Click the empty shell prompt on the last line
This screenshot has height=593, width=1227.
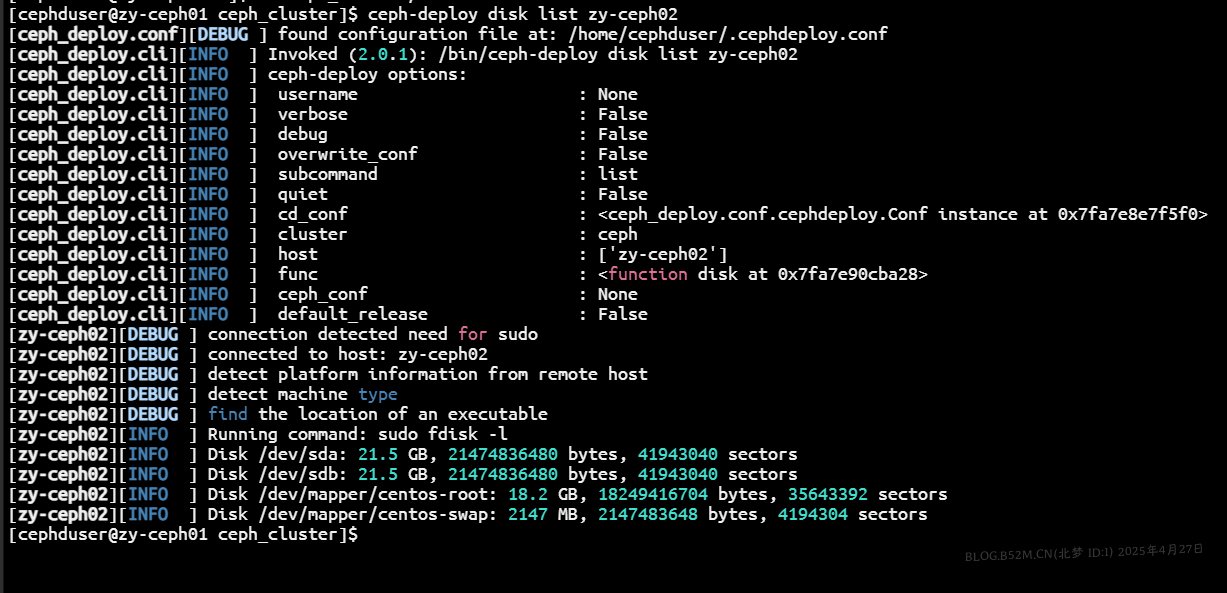[x=182, y=534]
